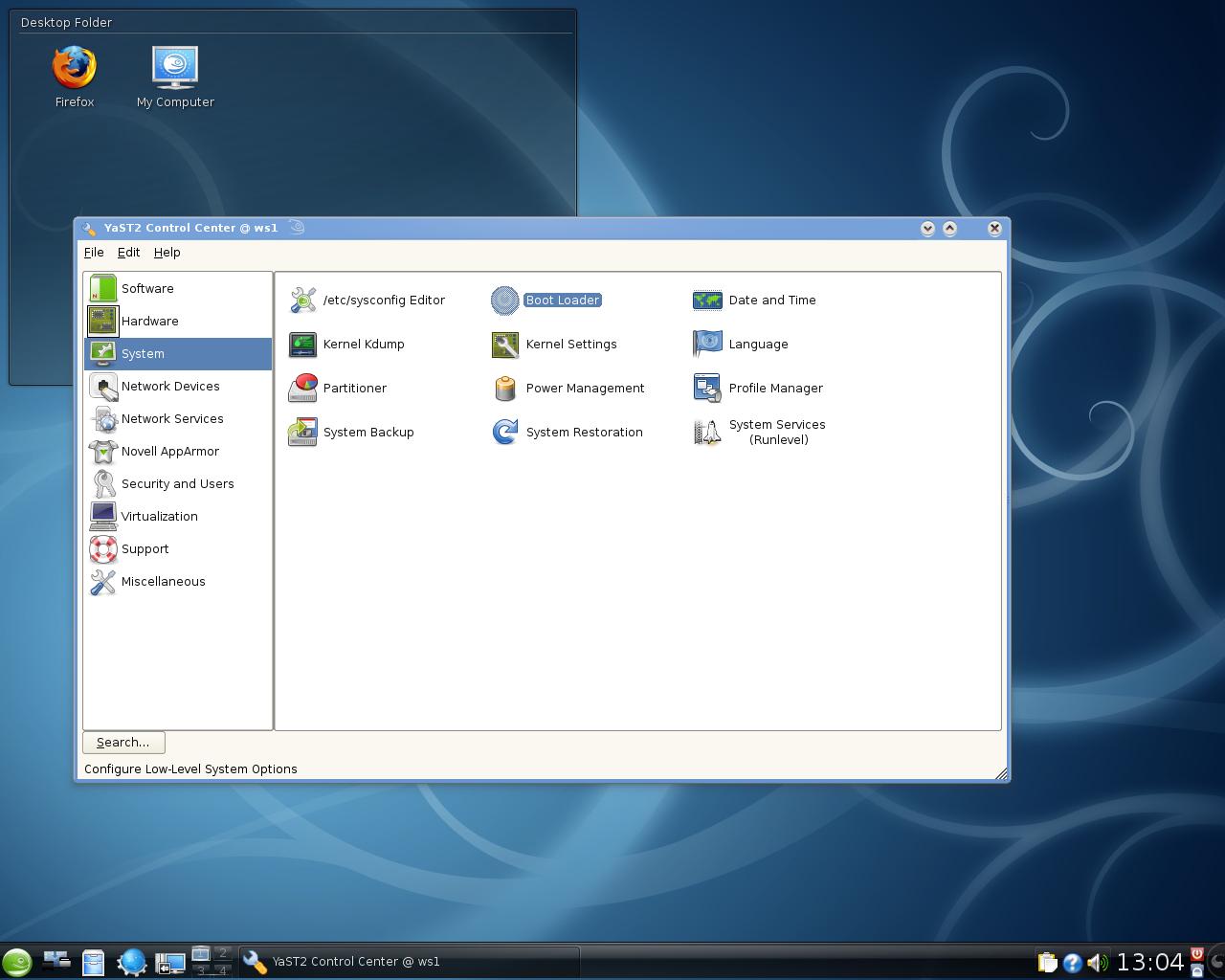The height and width of the screenshot is (980, 1225).
Task: Click the globe with gear panel icon
Action: [x=132, y=962]
